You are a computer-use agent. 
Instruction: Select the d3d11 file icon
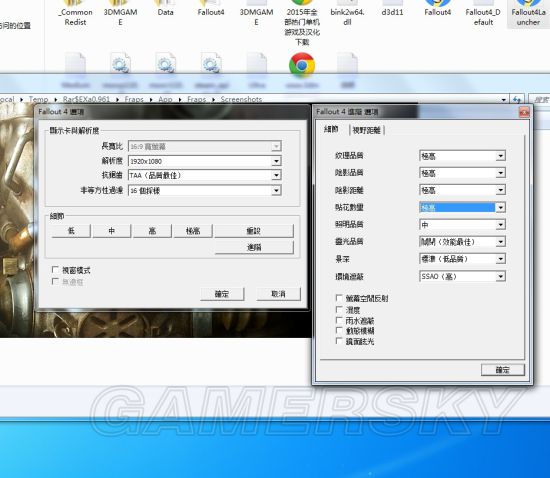tap(392, 8)
